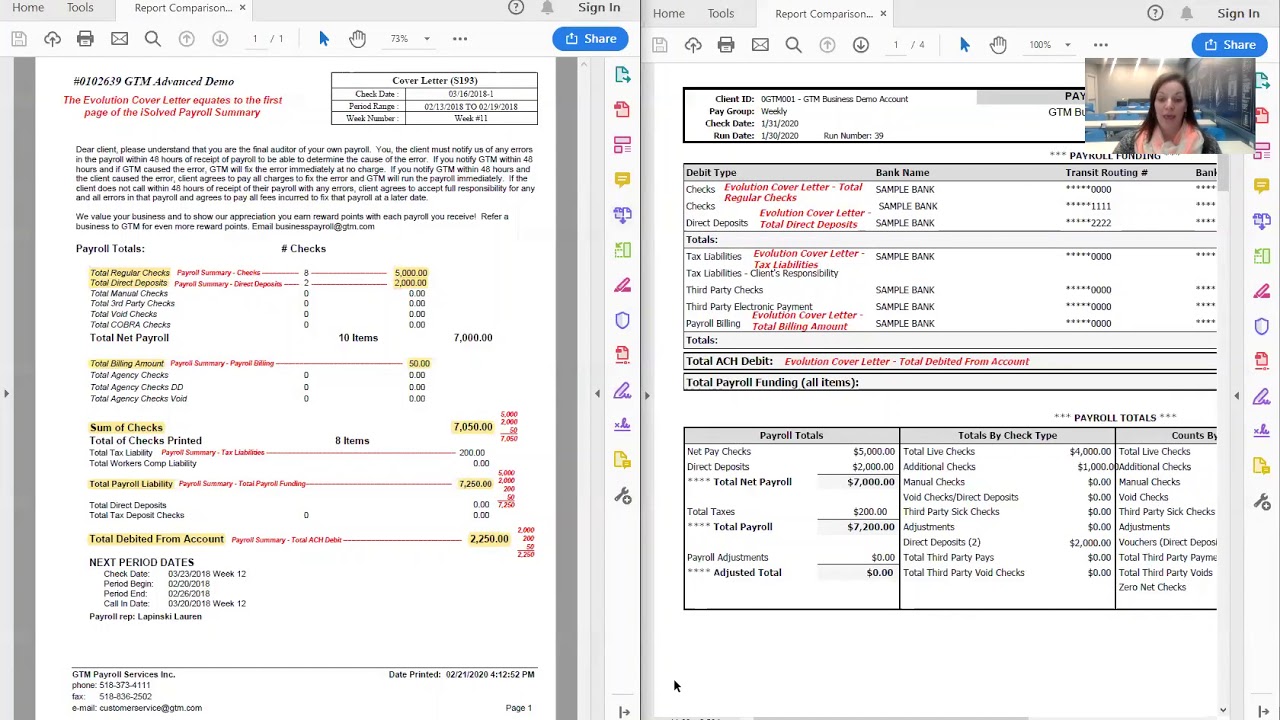
Task: Go to next page in left window
Action: click(220, 39)
